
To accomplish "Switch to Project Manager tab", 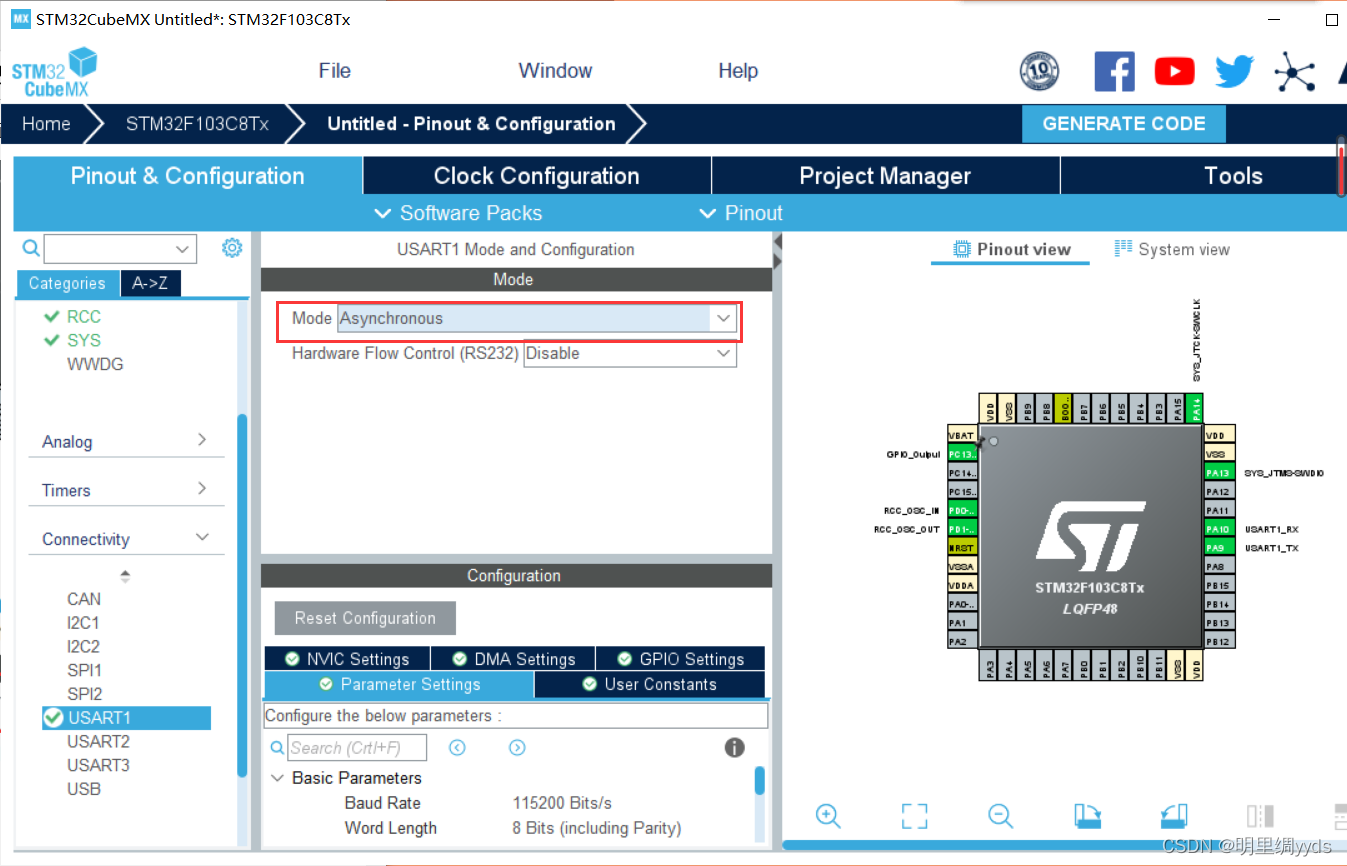I will pos(885,176).
